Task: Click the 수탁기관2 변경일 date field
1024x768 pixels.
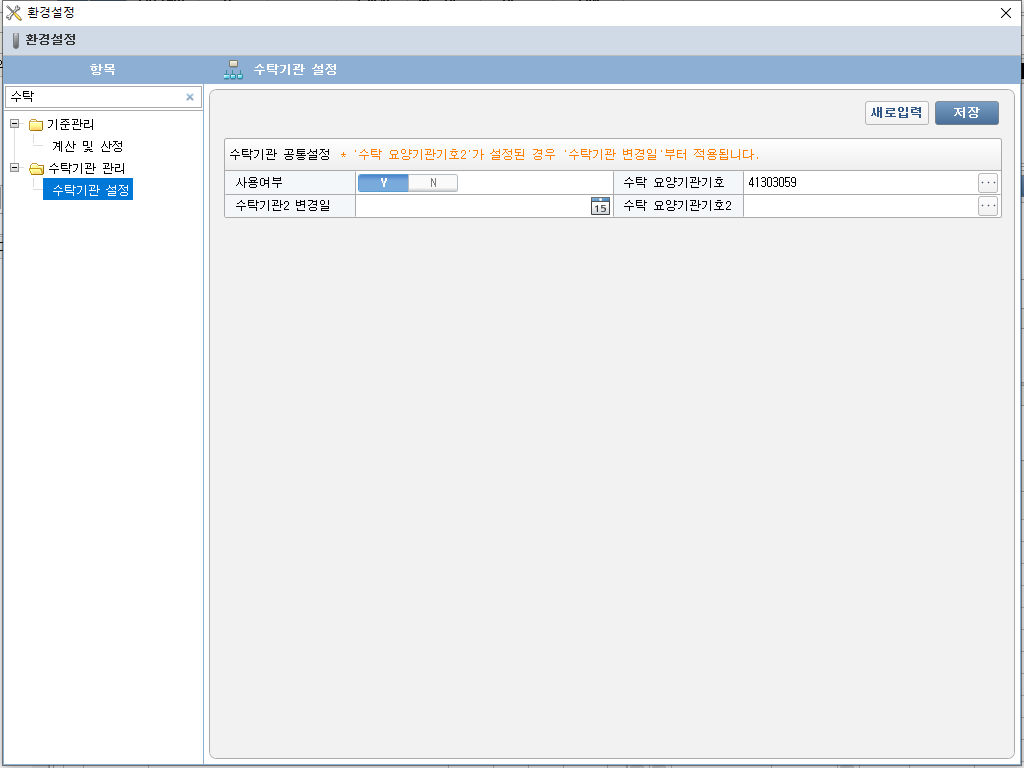Action: click(x=472, y=207)
